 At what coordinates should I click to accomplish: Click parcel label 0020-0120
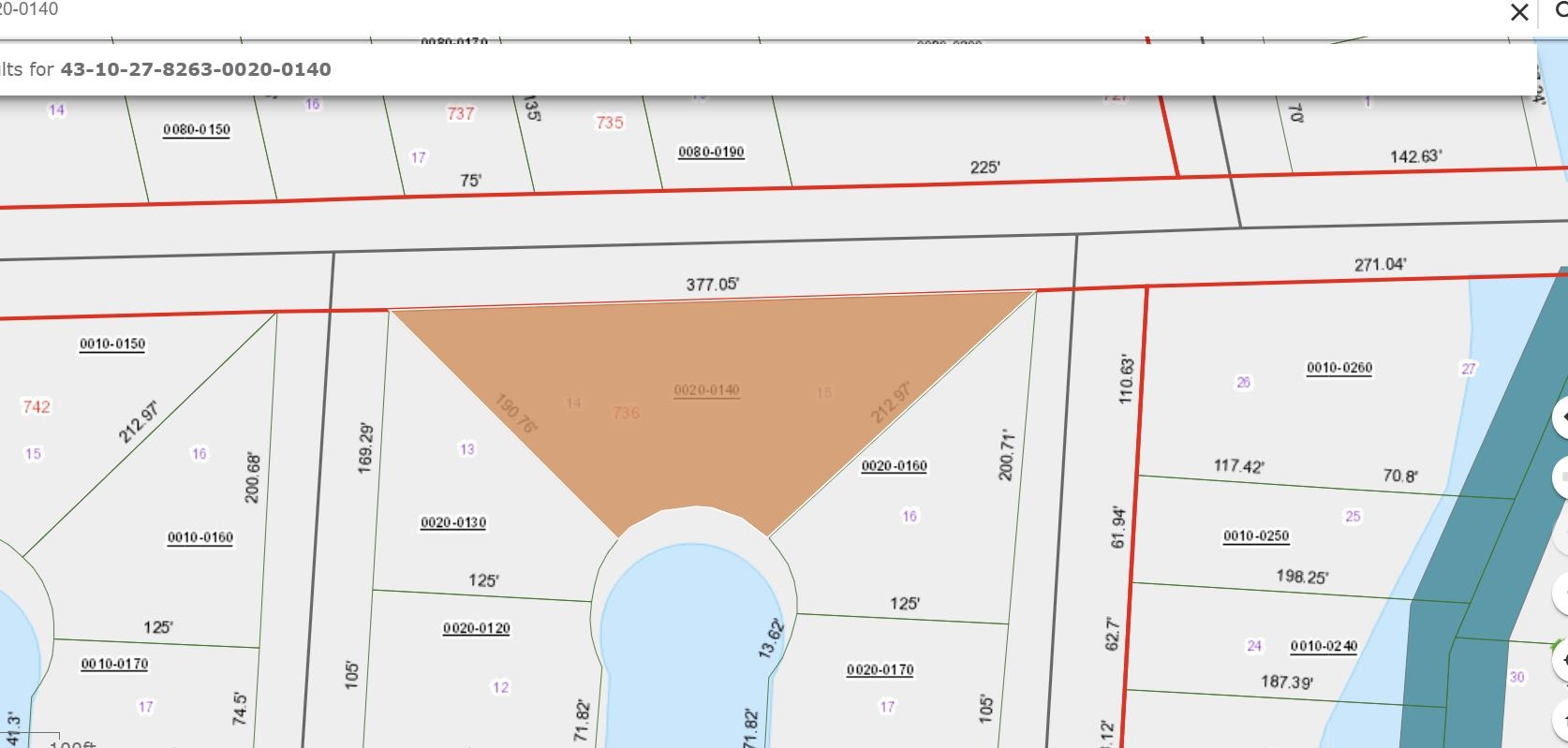(x=477, y=628)
